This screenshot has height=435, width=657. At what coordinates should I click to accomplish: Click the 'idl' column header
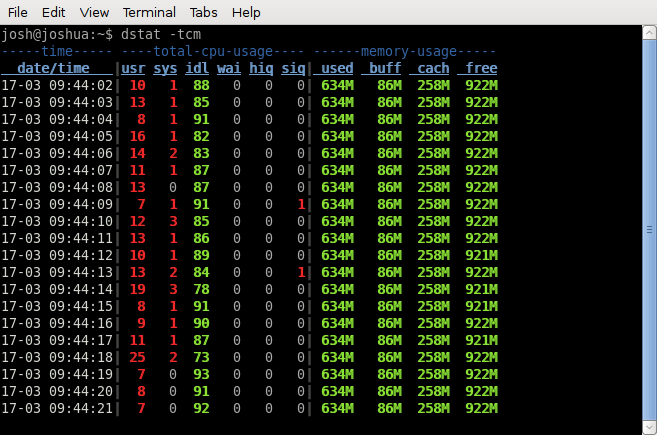(x=198, y=68)
